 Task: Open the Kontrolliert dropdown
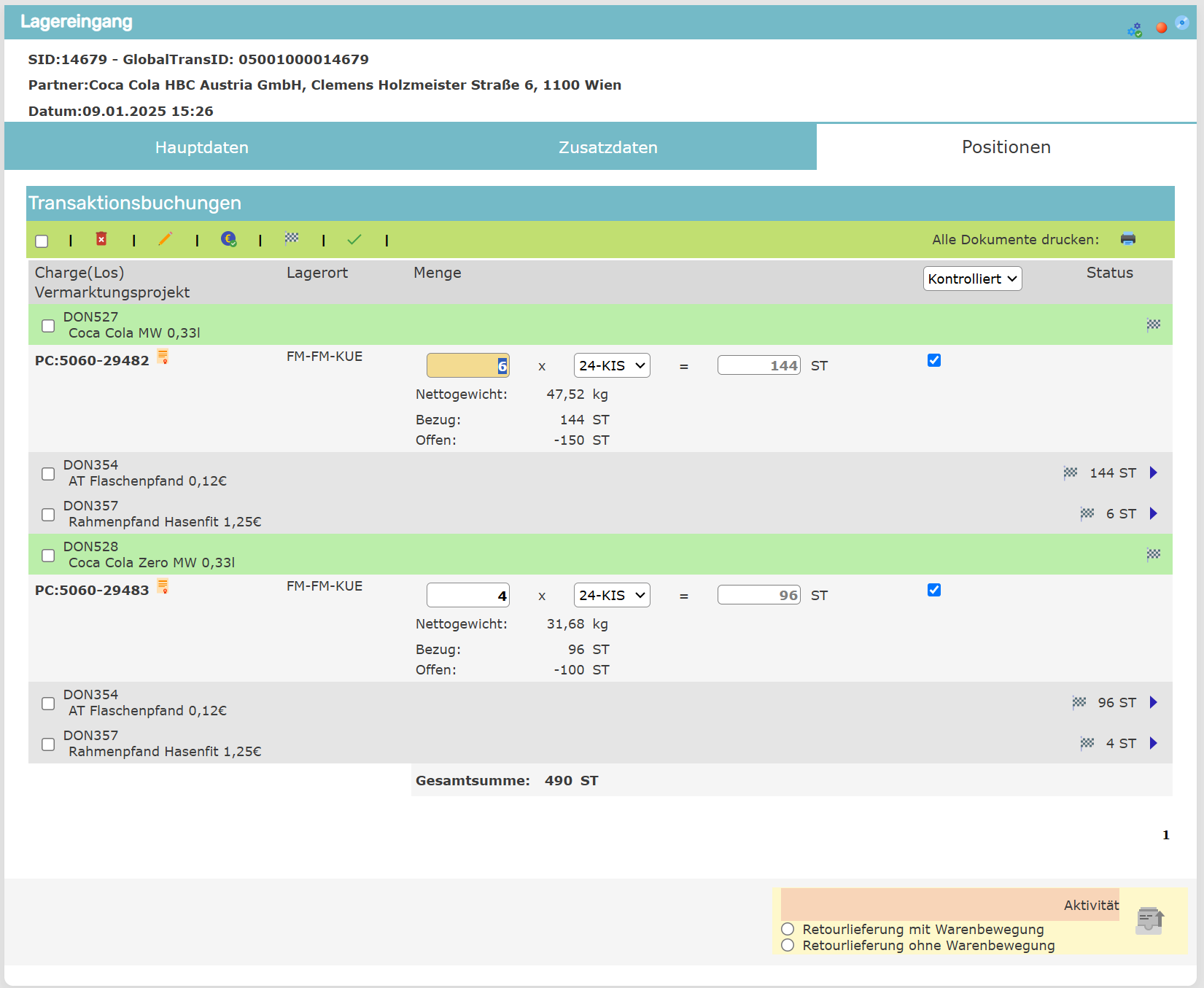[972, 279]
